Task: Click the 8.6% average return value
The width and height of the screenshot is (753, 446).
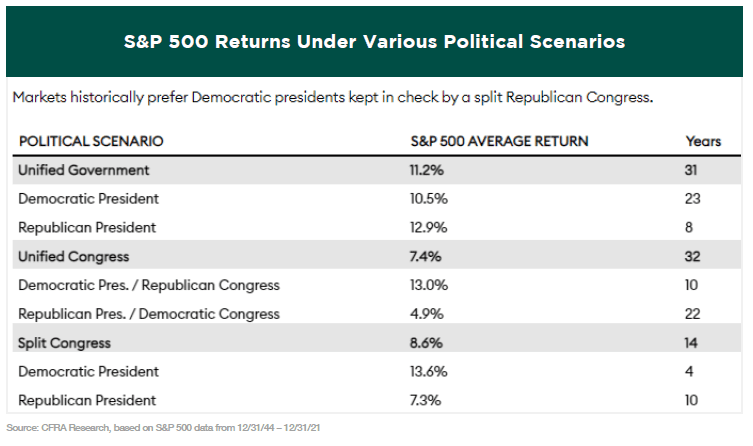Action: 424,342
